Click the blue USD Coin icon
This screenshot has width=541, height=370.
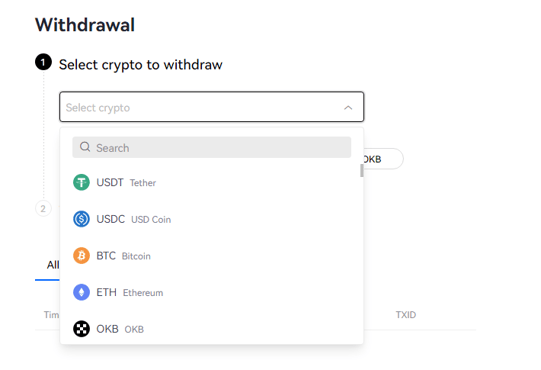coord(81,219)
